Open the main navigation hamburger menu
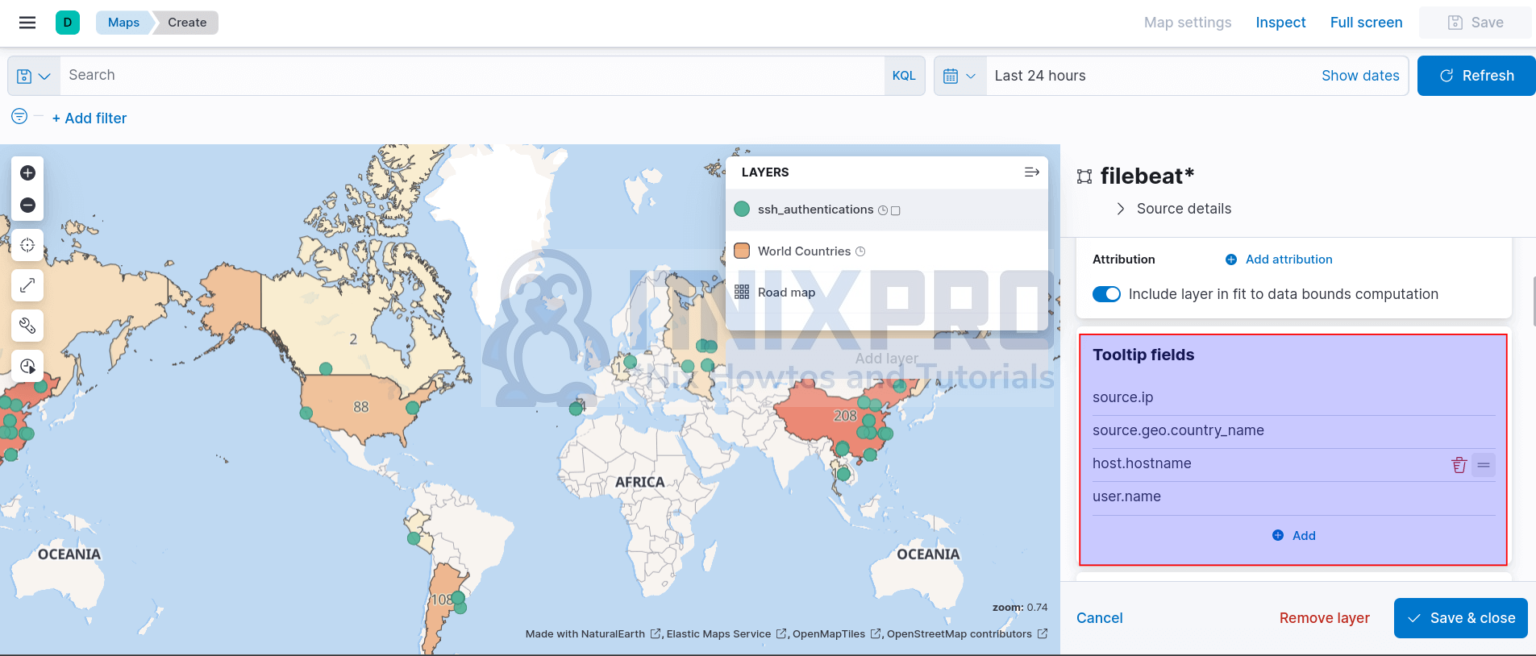Viewport: 1536px width, 656px height. pyautogui.click(x=27, y=22)
